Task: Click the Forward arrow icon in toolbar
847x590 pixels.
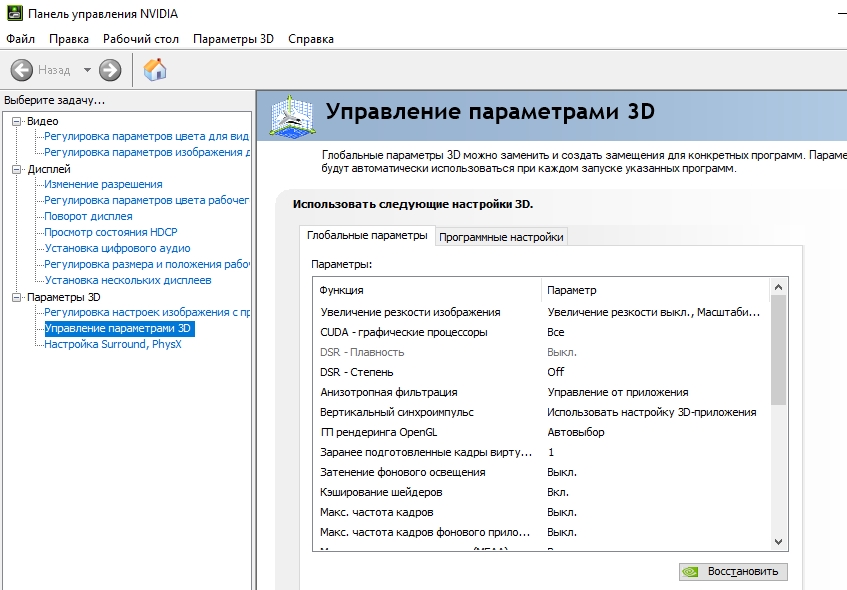Action: tap(110, 70)
